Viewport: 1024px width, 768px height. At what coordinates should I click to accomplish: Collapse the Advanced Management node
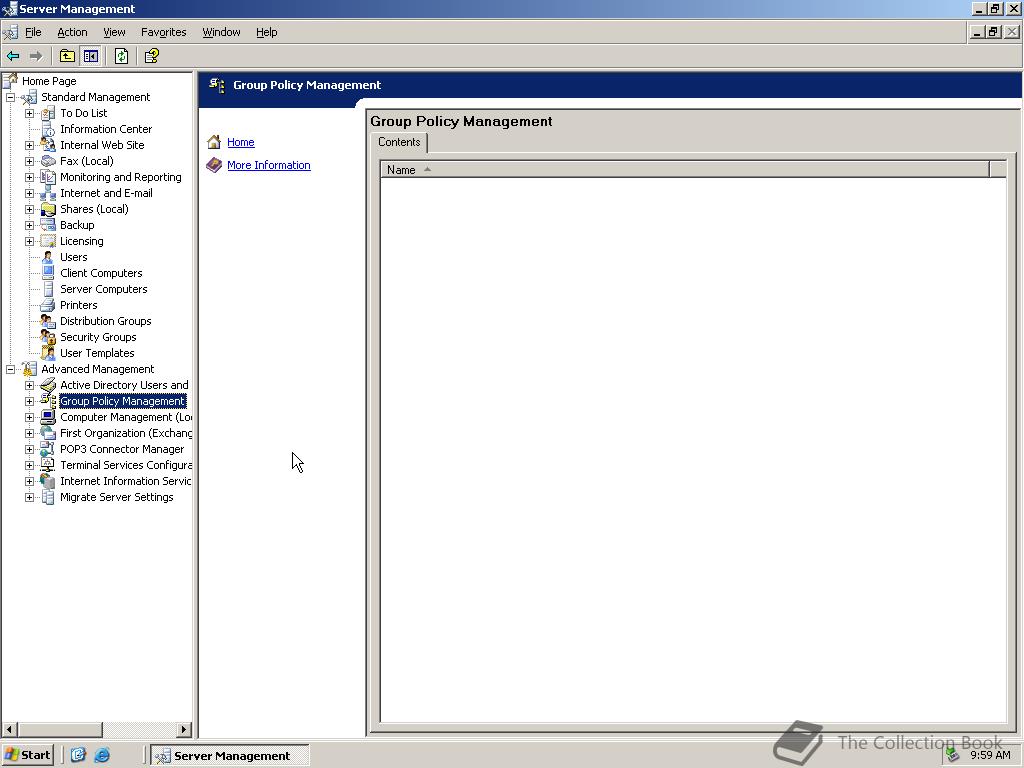click(x=10, y=369)
